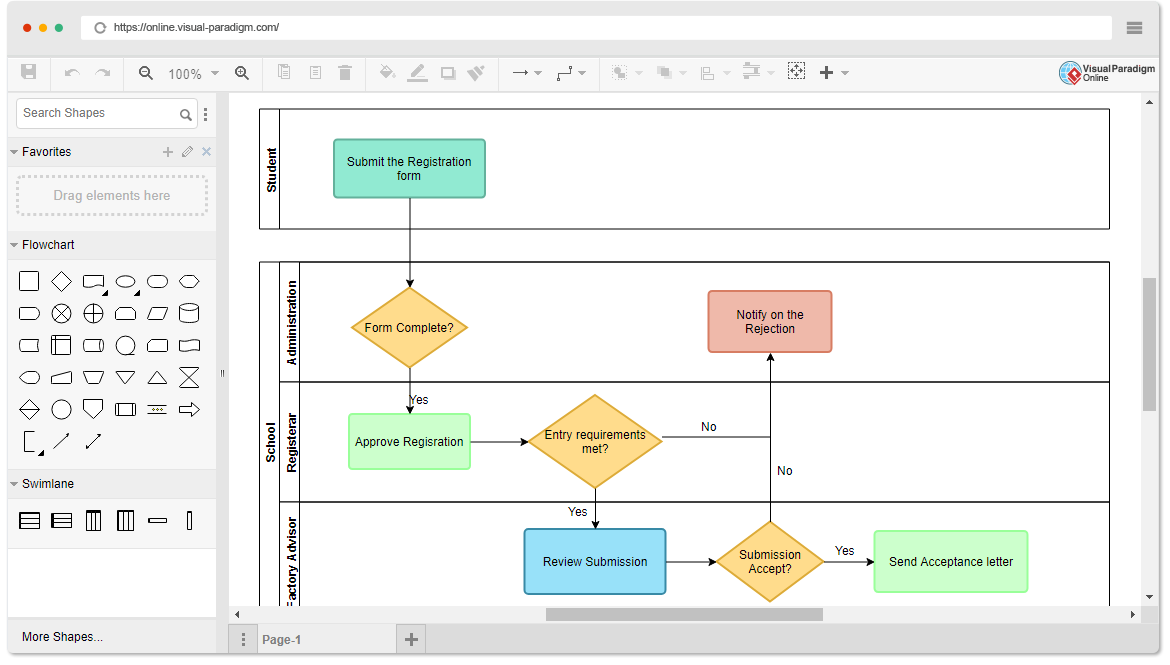Collapse the Flowchart shapes section
1170x665 pixels.
point(14,245)
